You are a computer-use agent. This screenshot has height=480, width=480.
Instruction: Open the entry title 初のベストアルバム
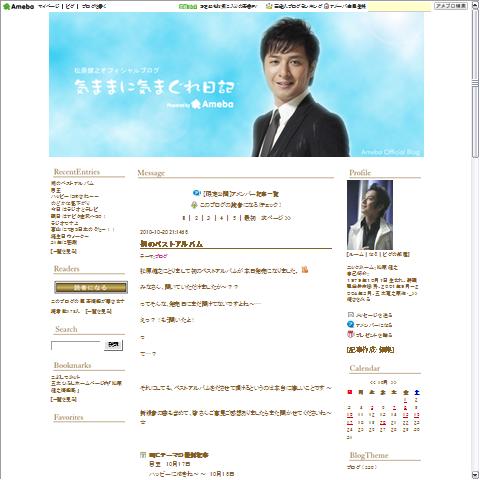pos(171,244)
